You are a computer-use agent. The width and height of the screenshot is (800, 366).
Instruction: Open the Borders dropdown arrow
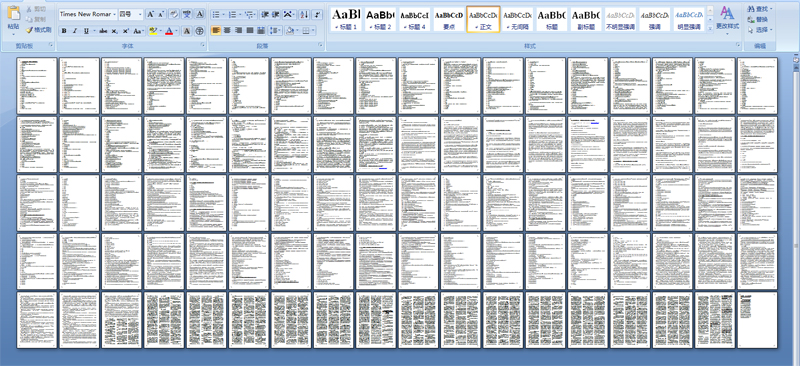coord(313,31)
